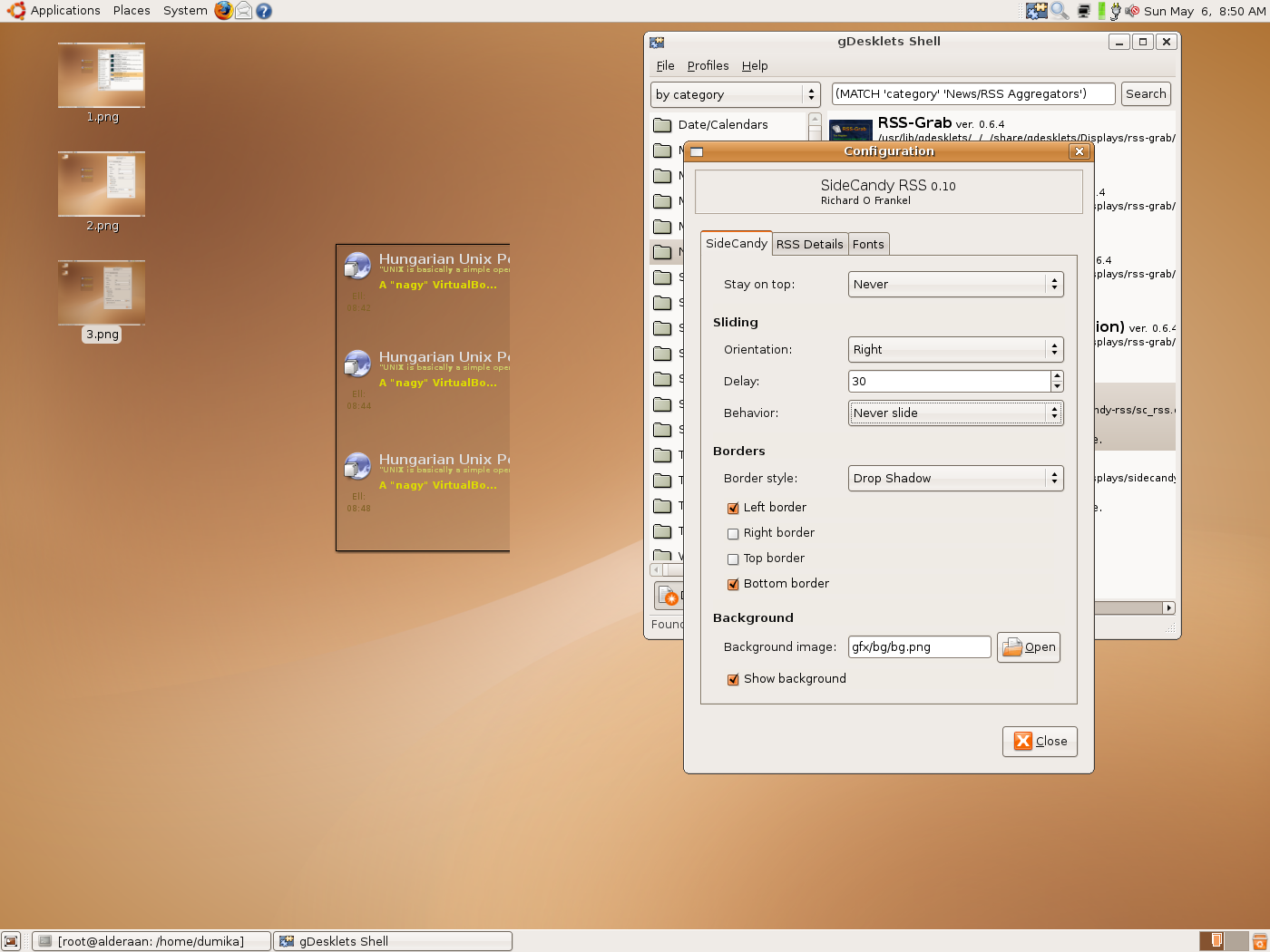Viewport: 1270px width, 952px height.
Task: Click the power plug tray icon
Action: 1115,11
